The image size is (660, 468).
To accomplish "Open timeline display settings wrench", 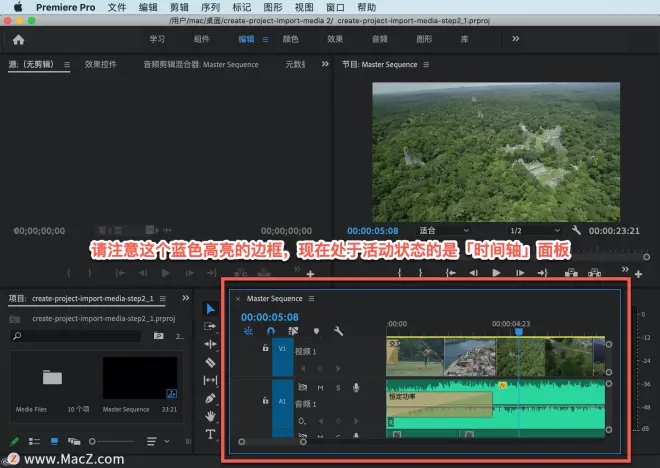I will [338, 331].
